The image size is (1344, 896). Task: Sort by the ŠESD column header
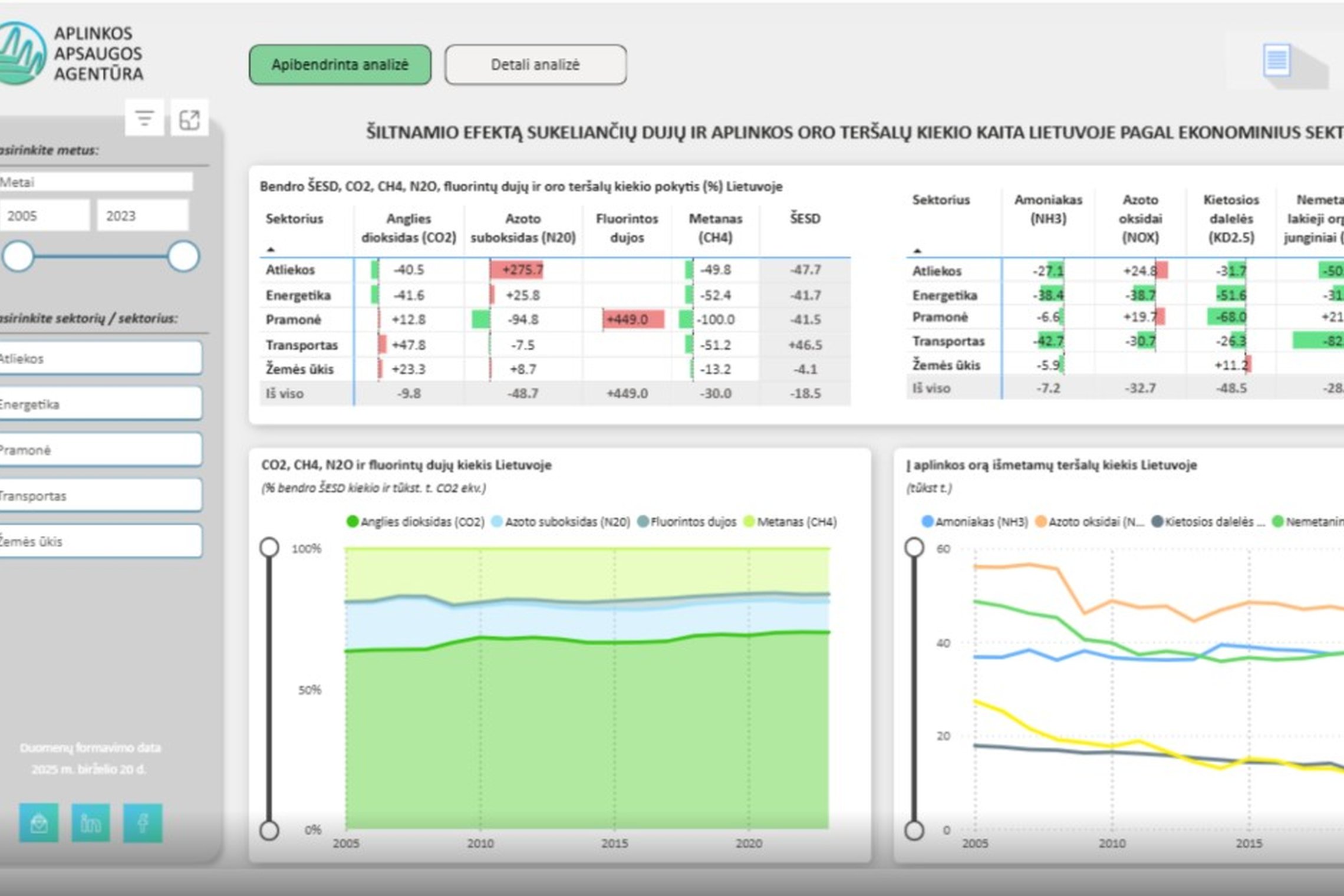click(805, 219)
